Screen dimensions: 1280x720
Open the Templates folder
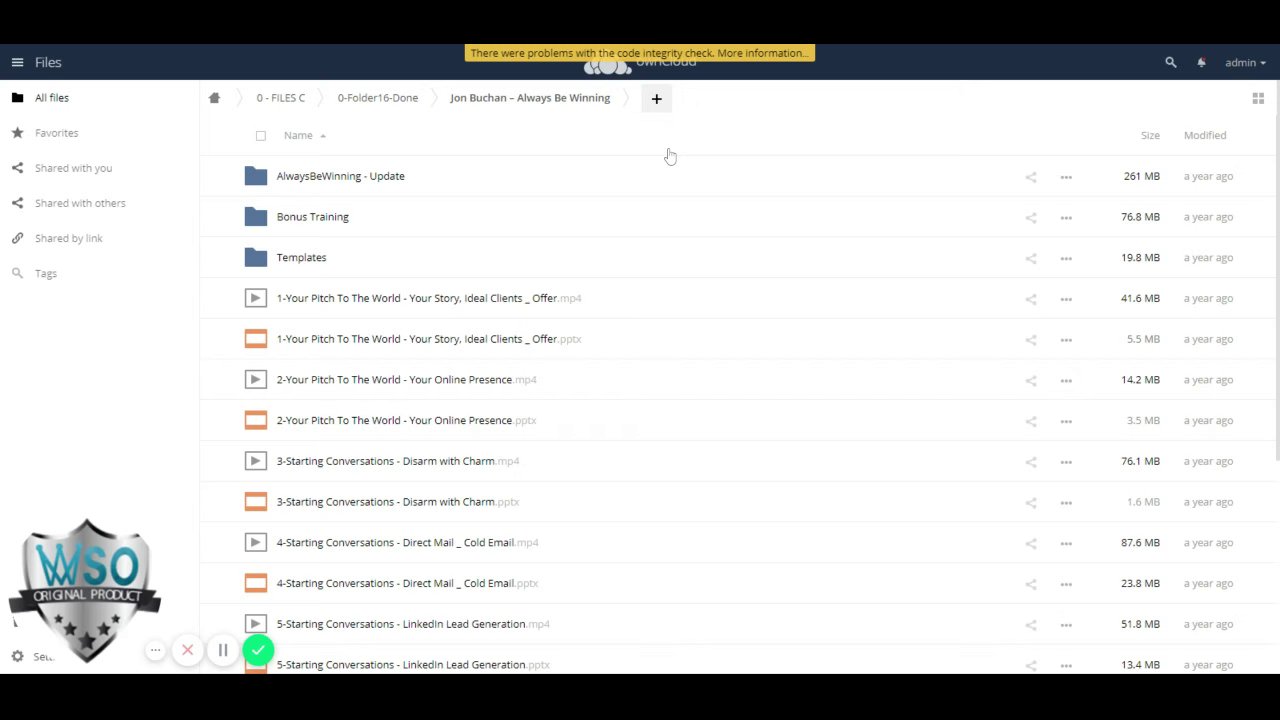tap(301, 258)
